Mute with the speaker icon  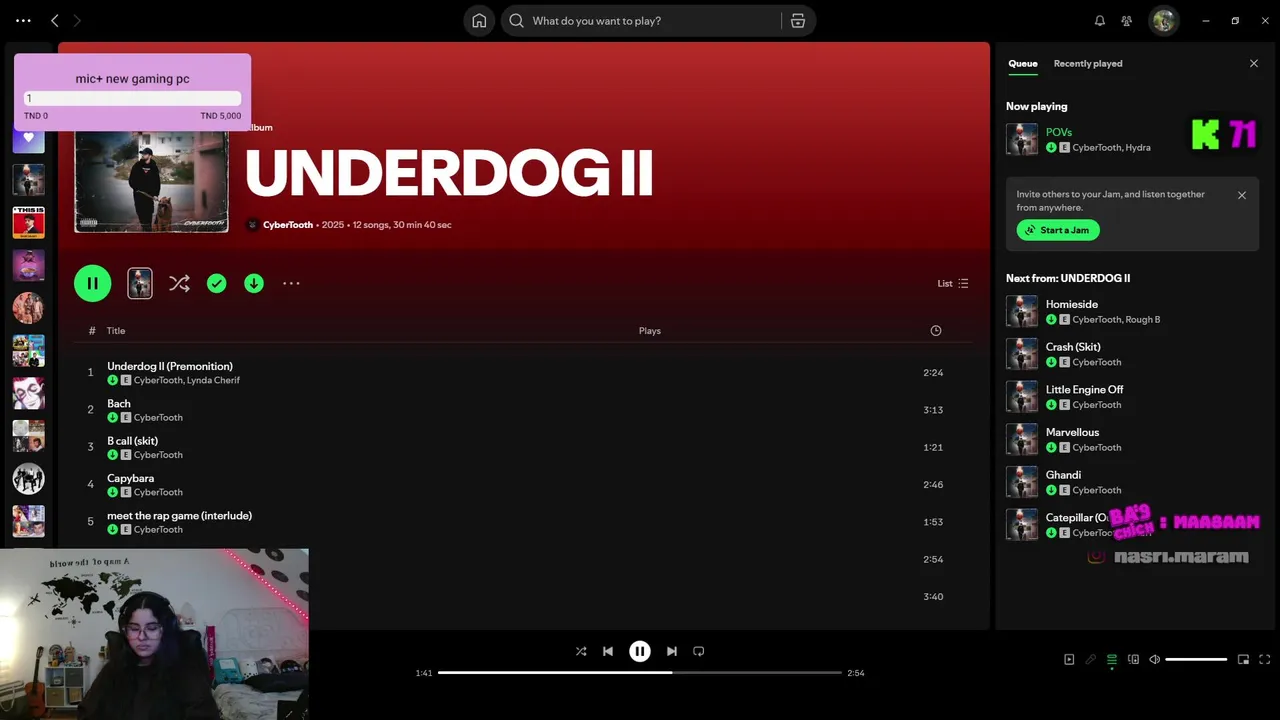[1155, 660]
